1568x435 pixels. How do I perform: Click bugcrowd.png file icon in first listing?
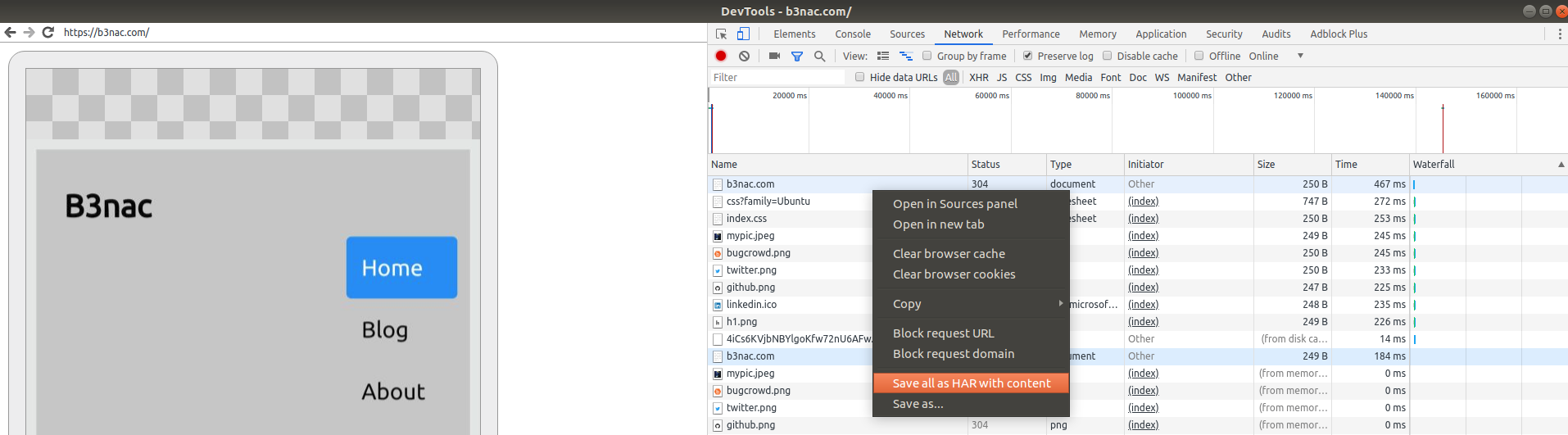(x=718, y=253)
